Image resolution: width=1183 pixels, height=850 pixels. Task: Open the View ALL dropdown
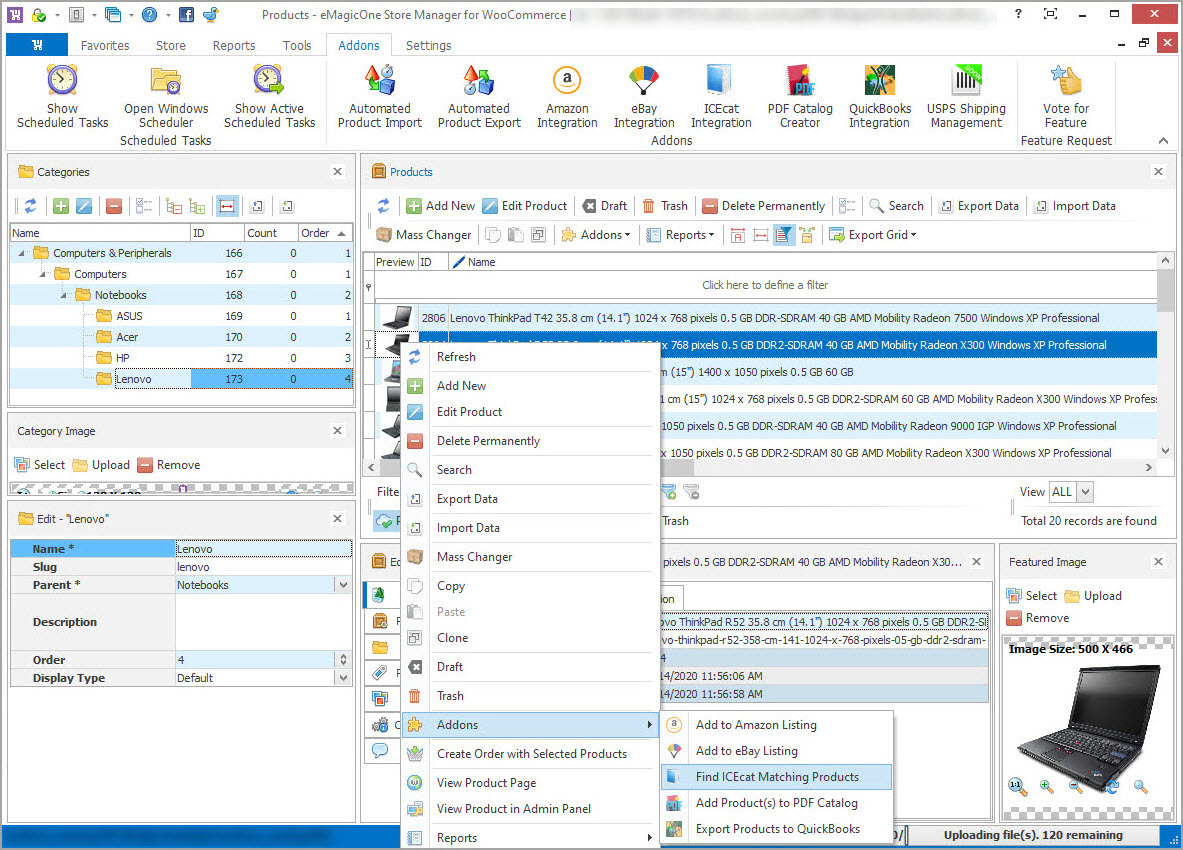click(x=1085, y=492)
